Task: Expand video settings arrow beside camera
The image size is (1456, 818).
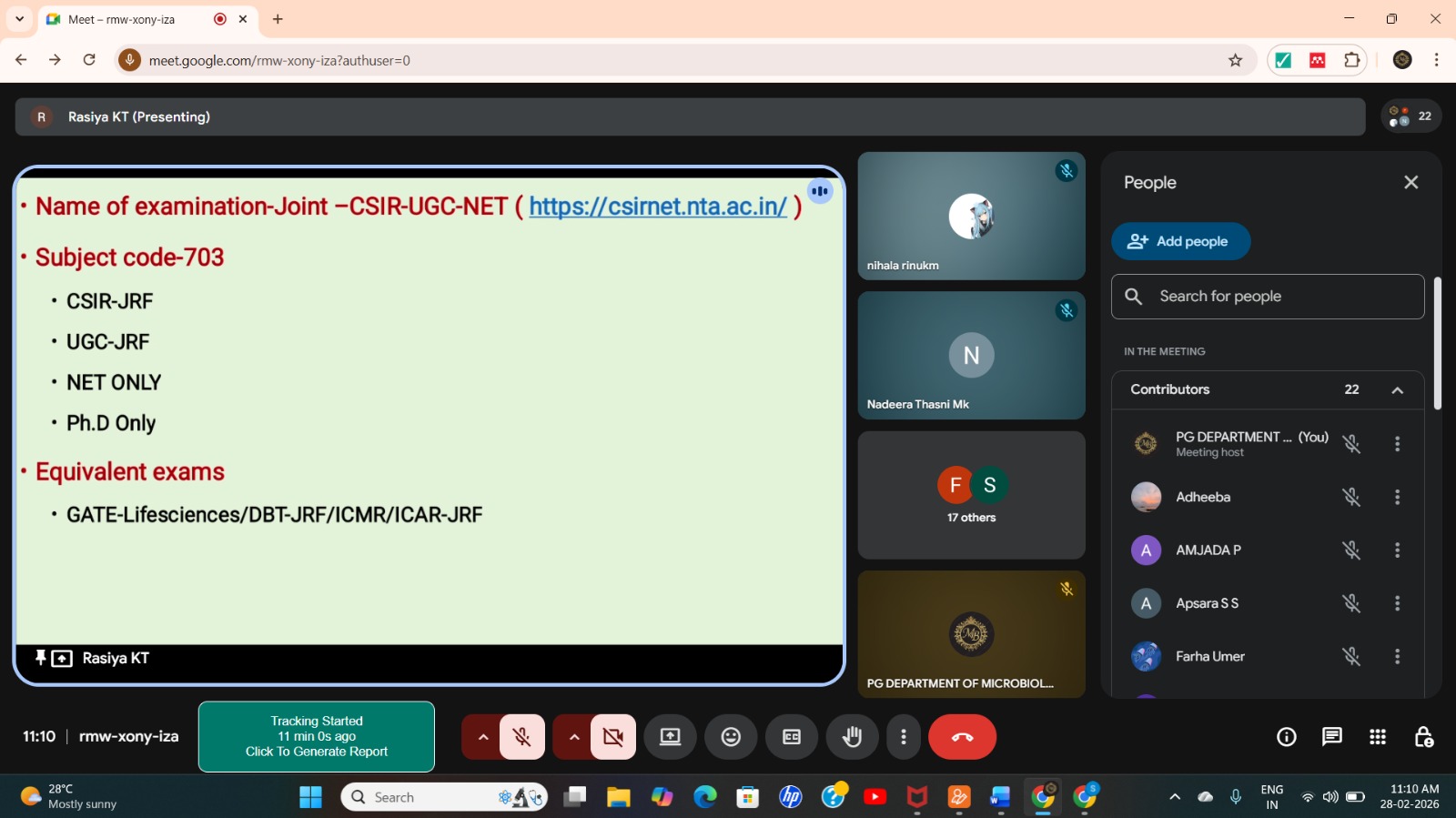Action: point(574,737)
